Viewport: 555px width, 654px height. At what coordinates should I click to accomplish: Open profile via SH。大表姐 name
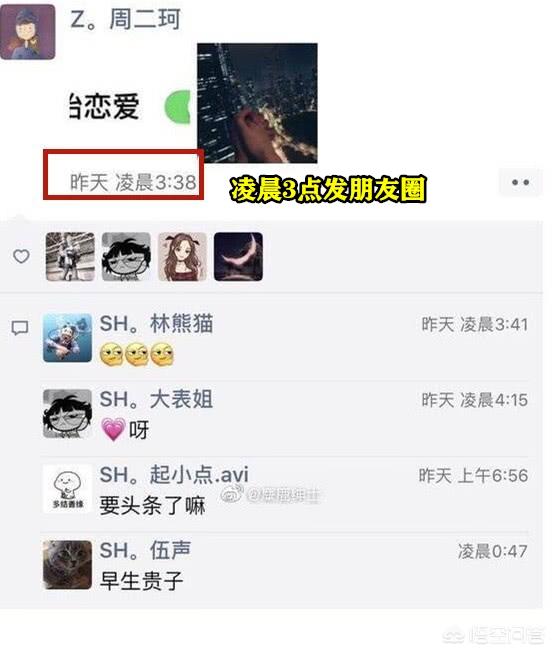(x=156, y=399)
